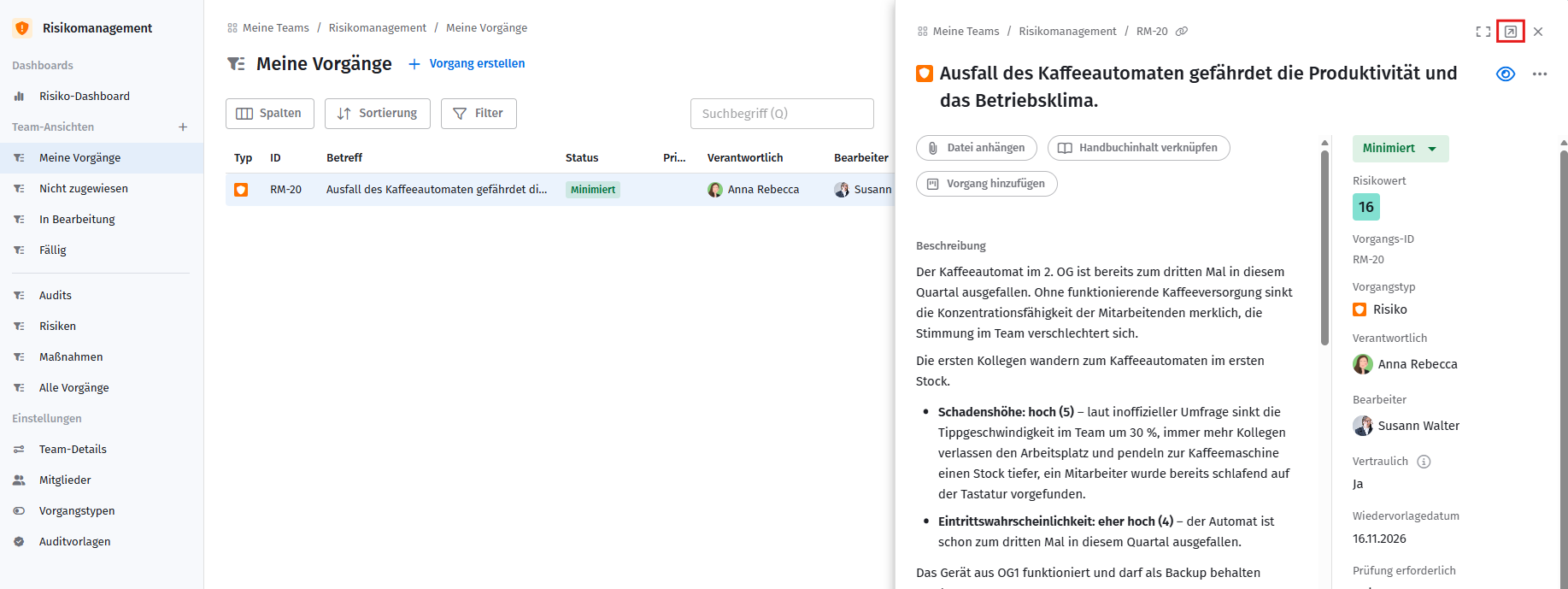This screenshot has width=1568, height=589.
Task: Open the Spalten column chooser
Action: pyautogui.click(x=269, y=114)
